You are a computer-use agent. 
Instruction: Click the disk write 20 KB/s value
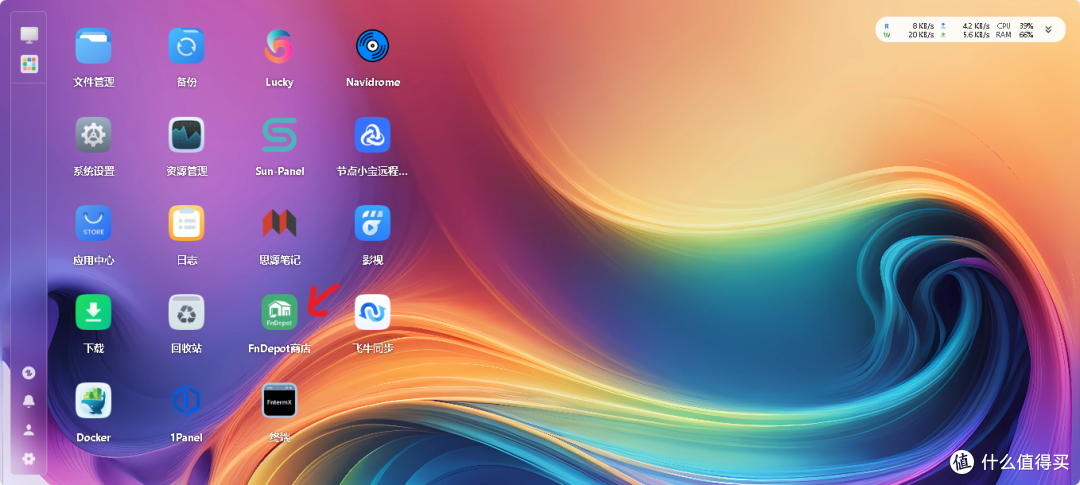[921, 34]
